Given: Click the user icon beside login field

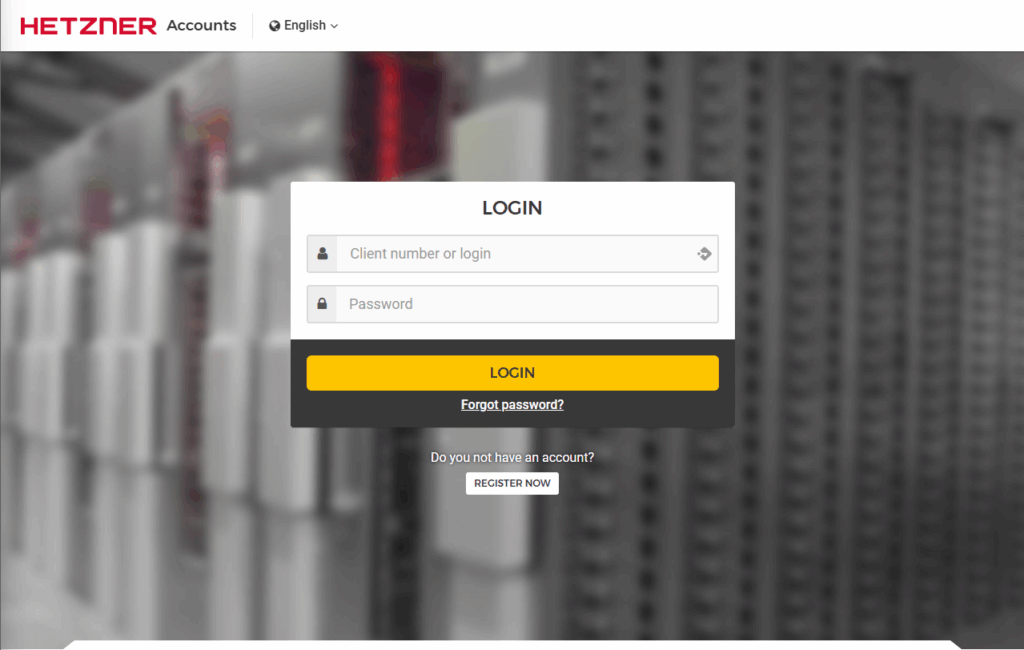Looking at the screenshot, I should (323, 253).
